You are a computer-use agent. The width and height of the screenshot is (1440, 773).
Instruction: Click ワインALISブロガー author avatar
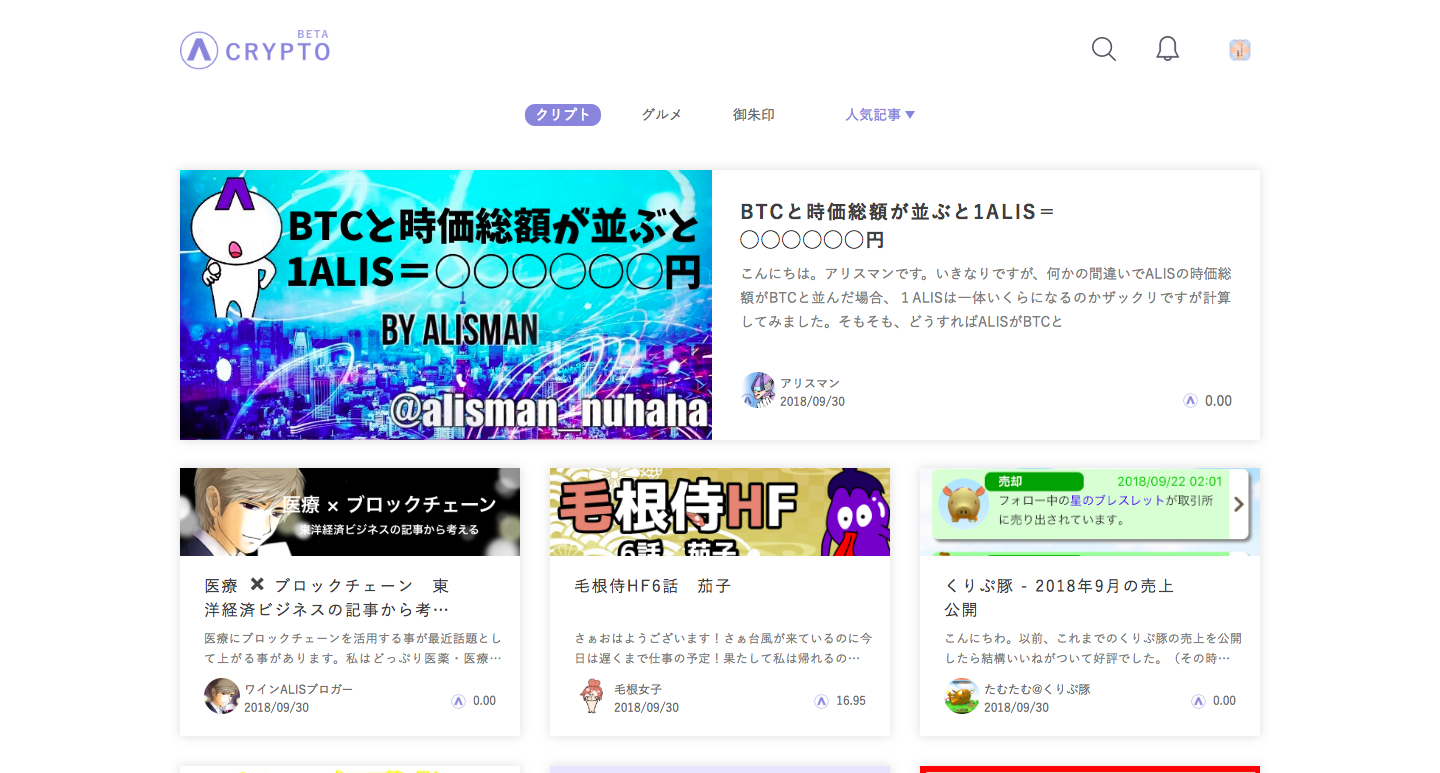[x=221, y=696]
